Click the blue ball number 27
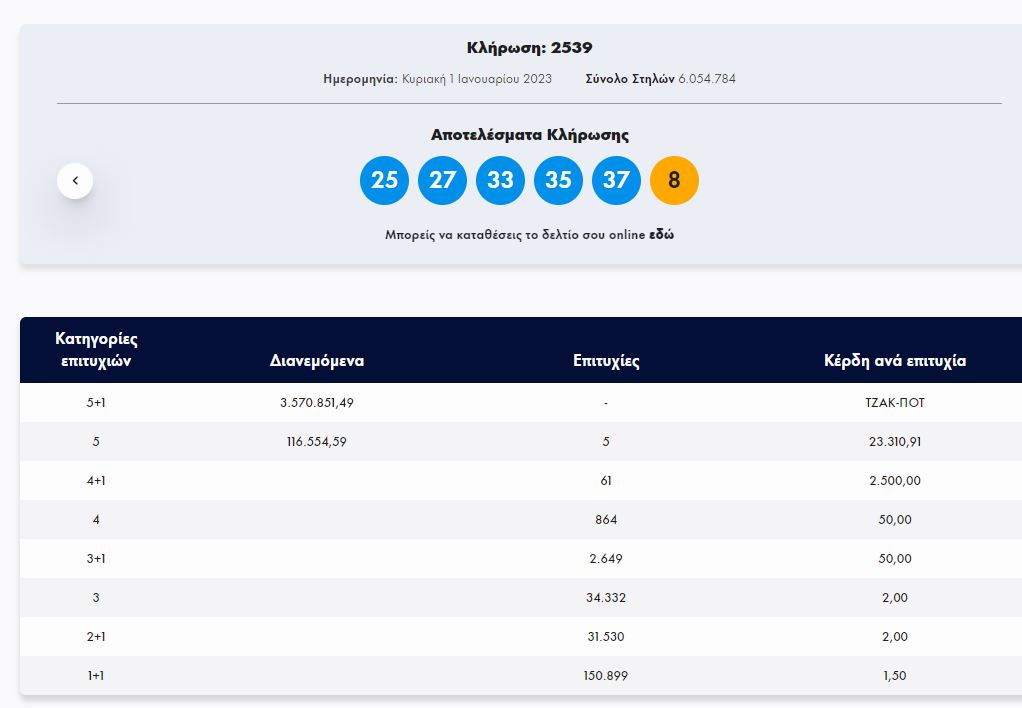1022x708 pixels. 442,180
